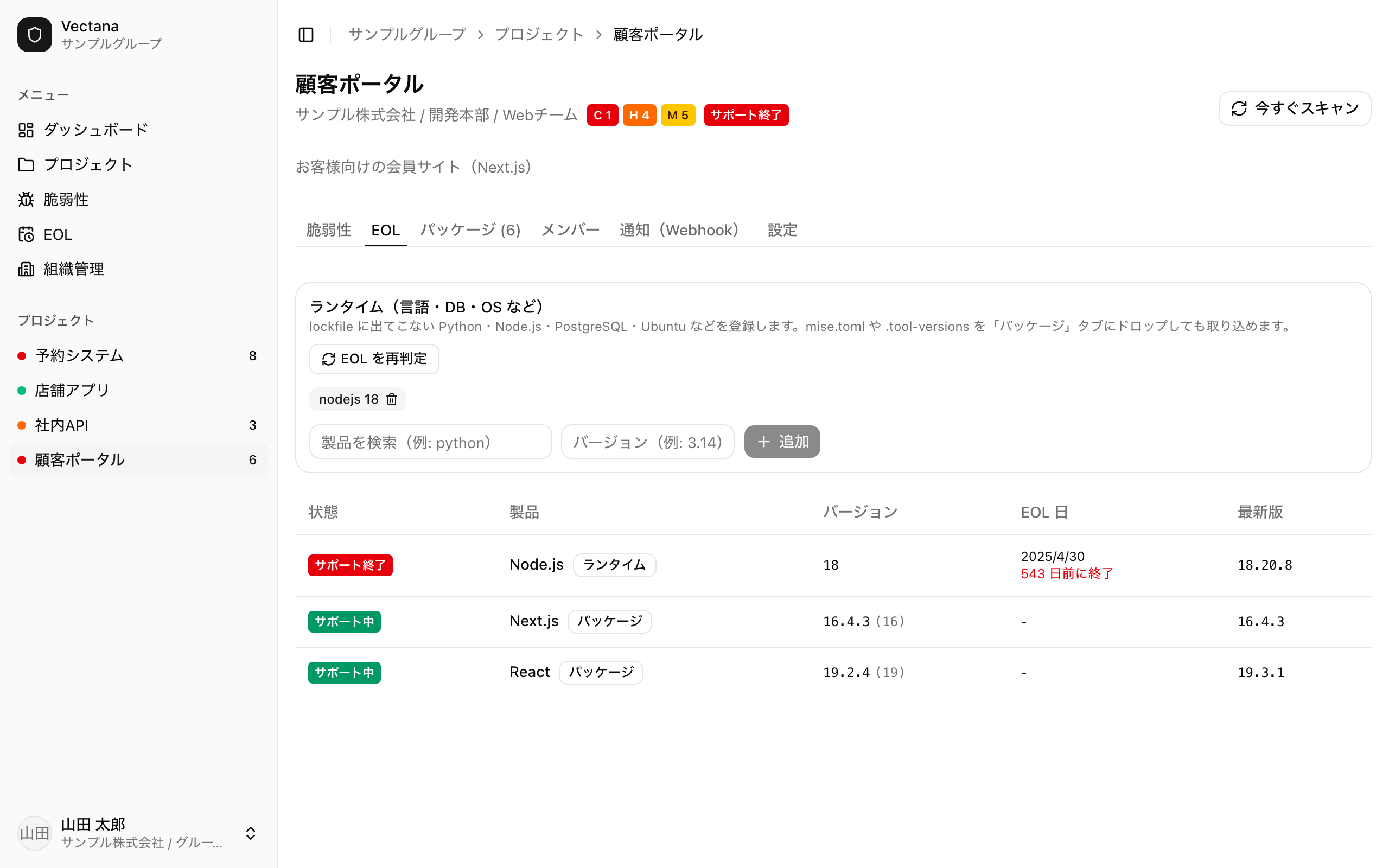Focus the バージョン input field
Screen dimensions: 1389x868
click(x=647, y=442)
